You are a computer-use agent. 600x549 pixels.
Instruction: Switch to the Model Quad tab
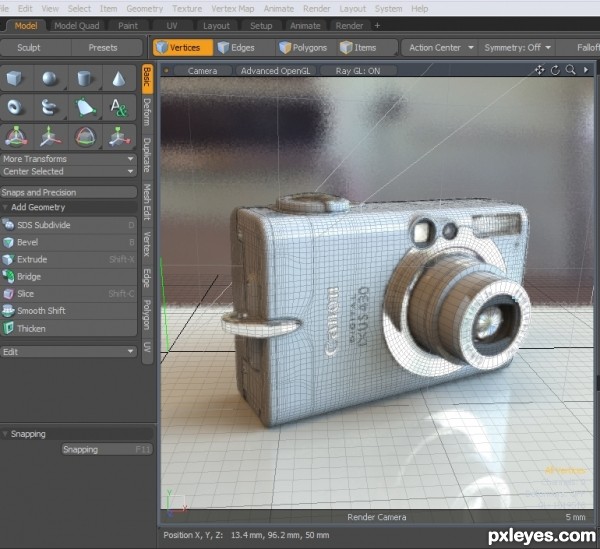point(77,26)
